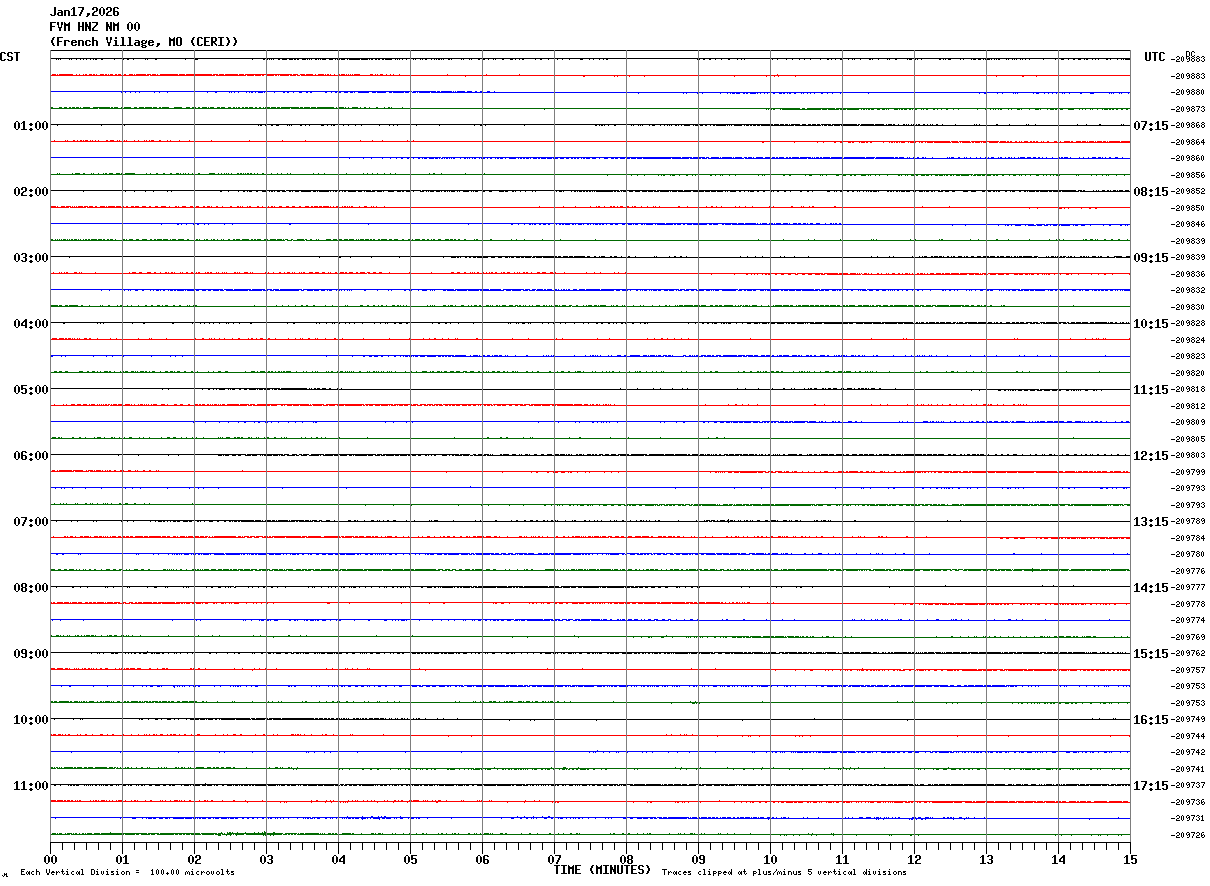
Task: Click minute '05' on the time axis
Action: (x=410, y=859)
